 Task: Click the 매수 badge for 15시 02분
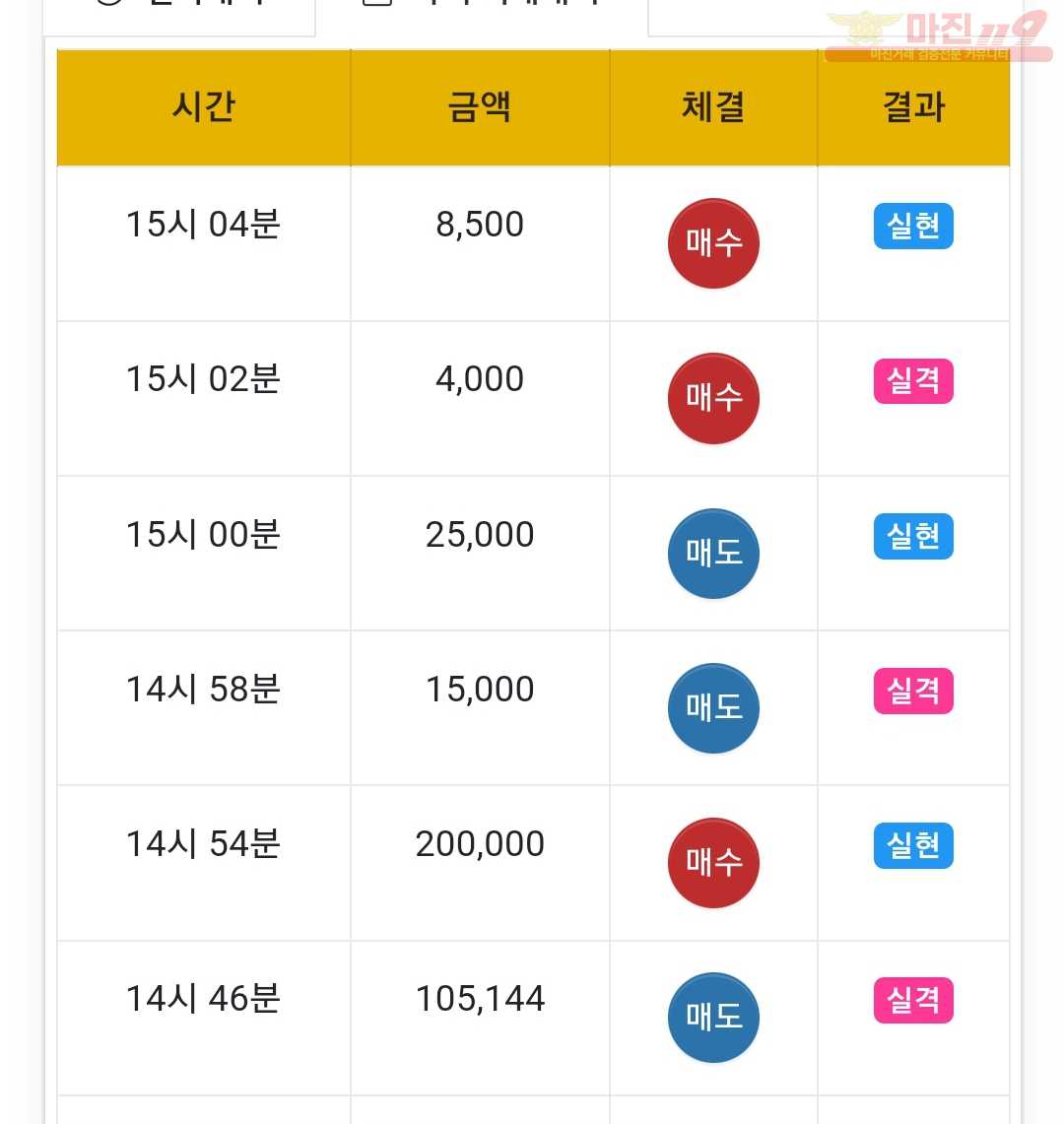coord(713,398)
